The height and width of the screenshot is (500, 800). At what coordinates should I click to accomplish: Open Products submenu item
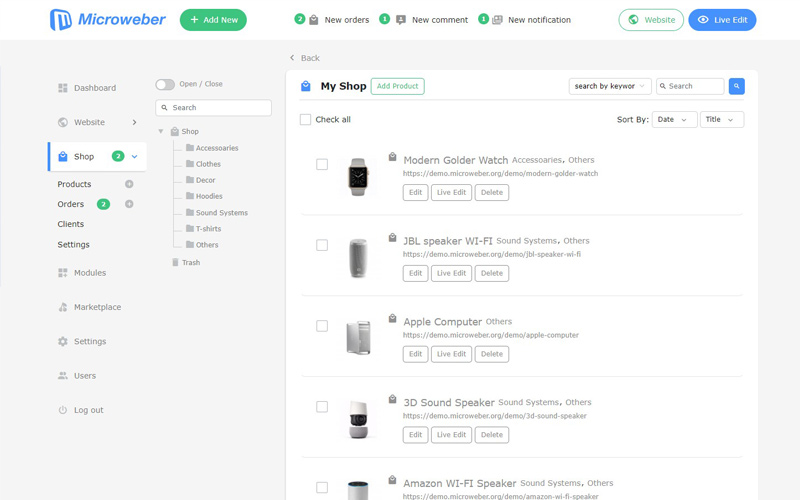coord(74,184)
